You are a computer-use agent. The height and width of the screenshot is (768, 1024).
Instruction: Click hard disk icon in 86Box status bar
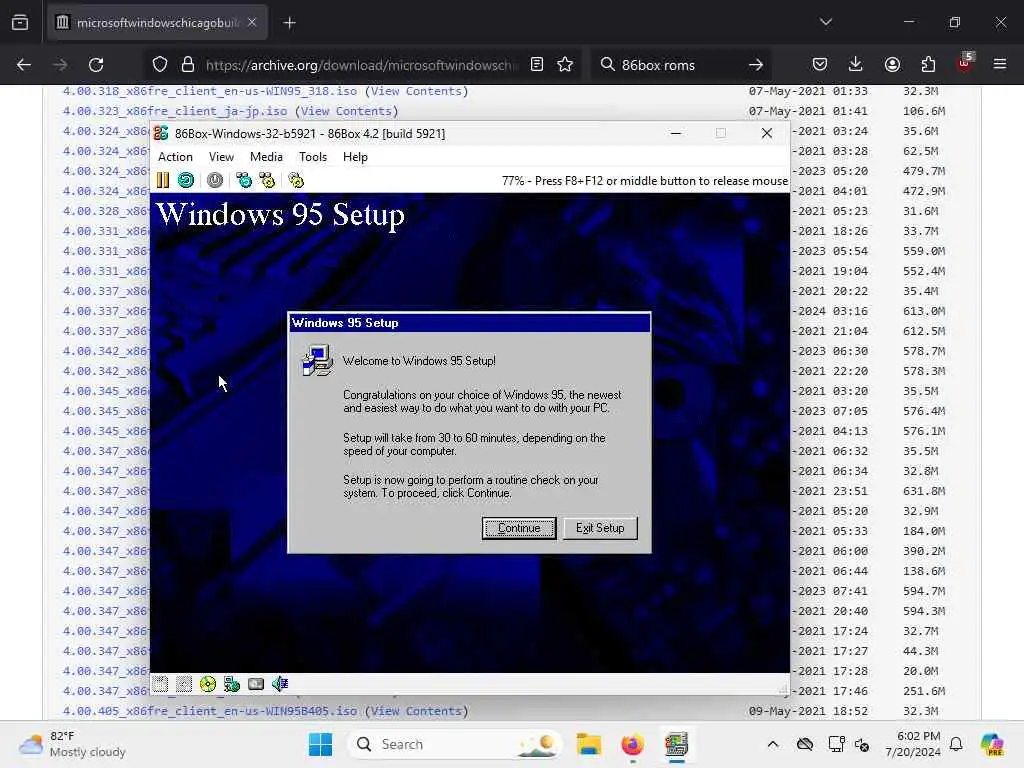tap(256, 684)
